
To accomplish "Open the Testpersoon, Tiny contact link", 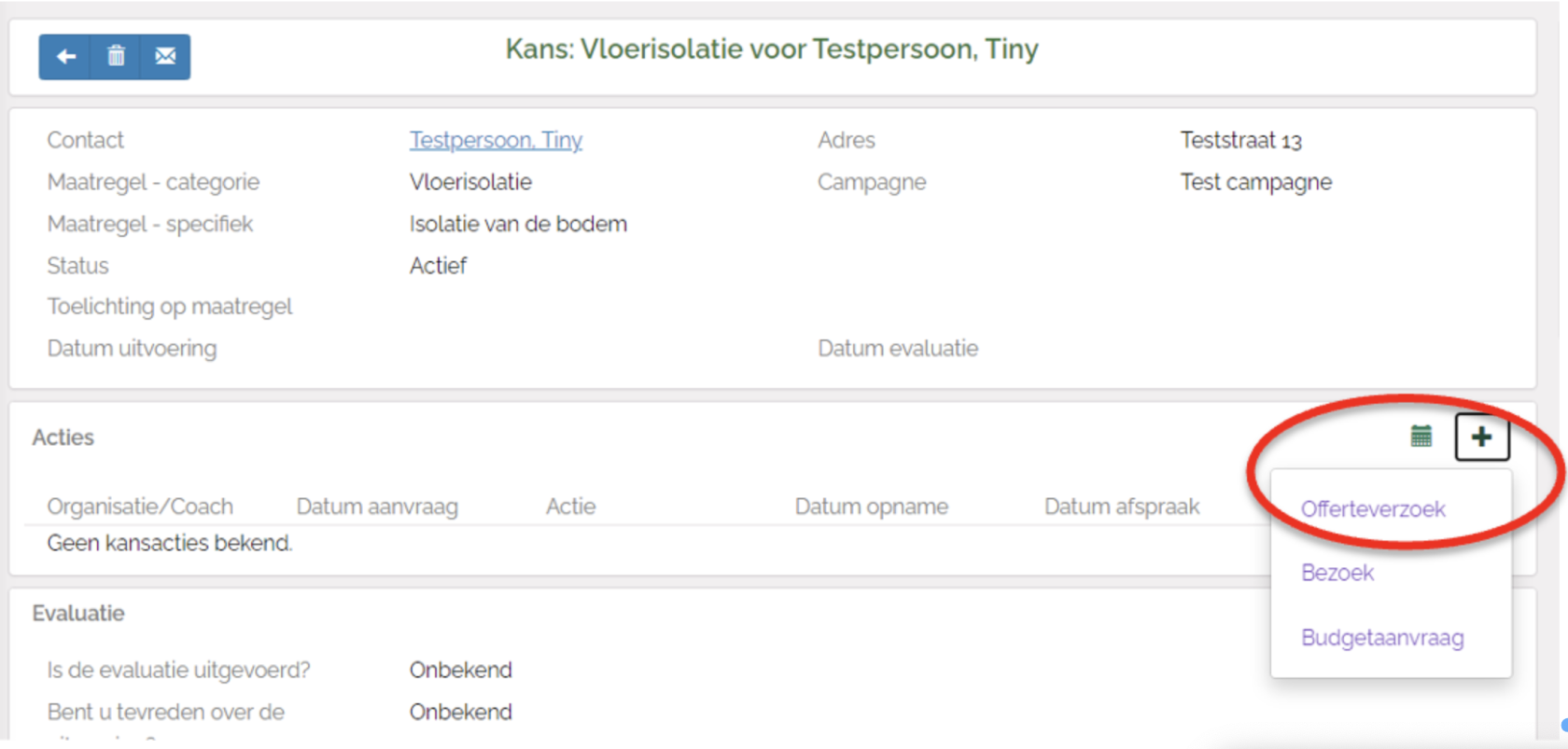I will [496, 140].
